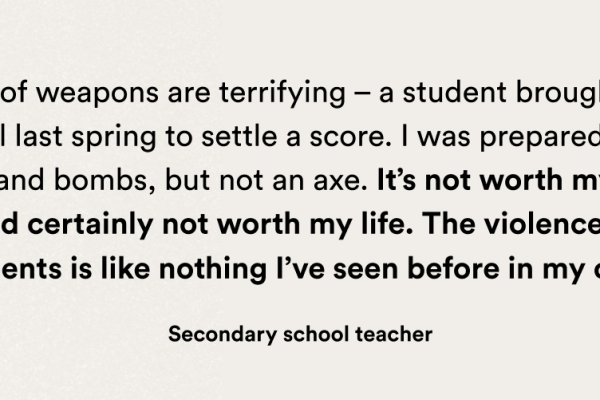Click the word "last" in the second line

coord(39,136)
